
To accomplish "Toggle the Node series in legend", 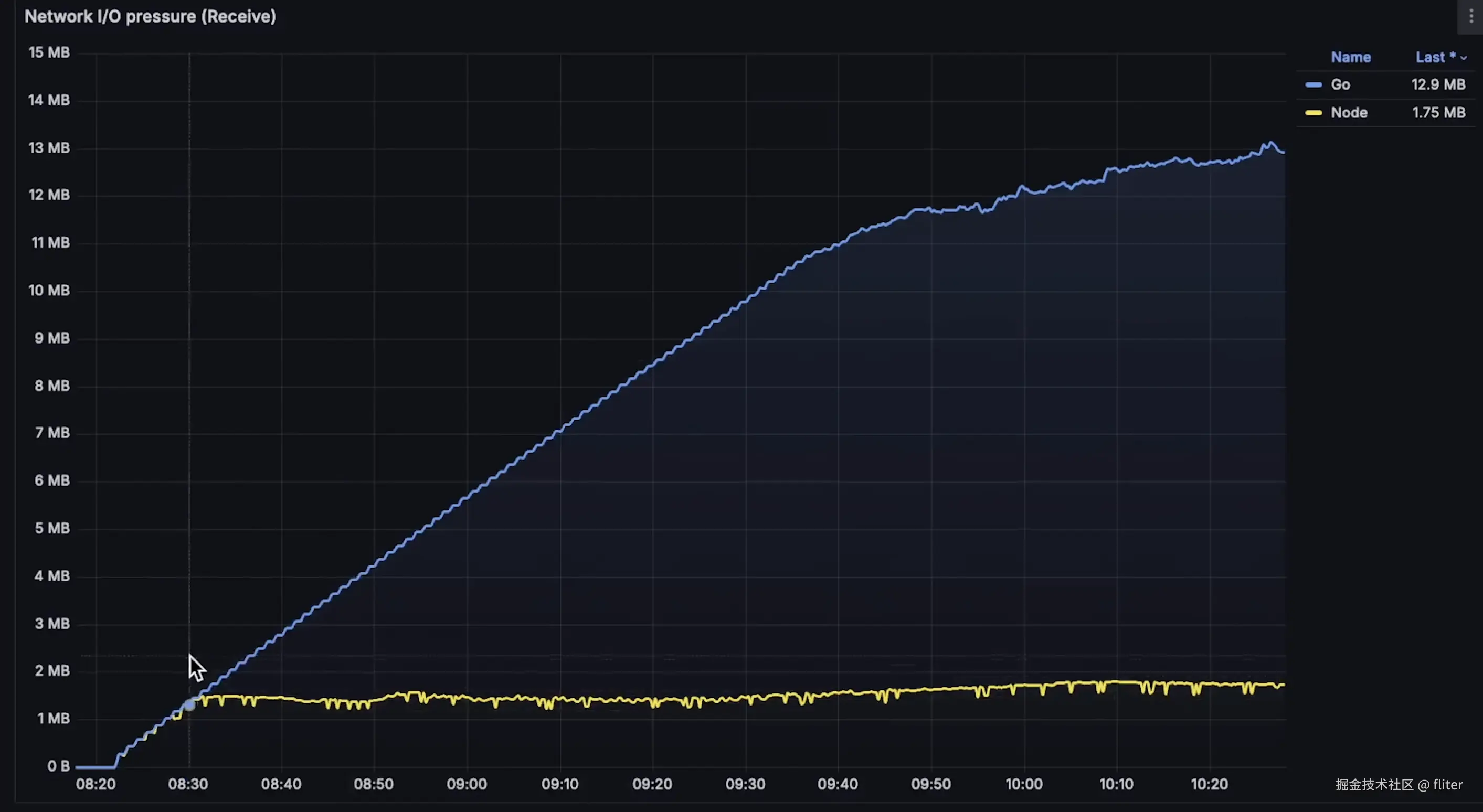I will point(1349,113).
